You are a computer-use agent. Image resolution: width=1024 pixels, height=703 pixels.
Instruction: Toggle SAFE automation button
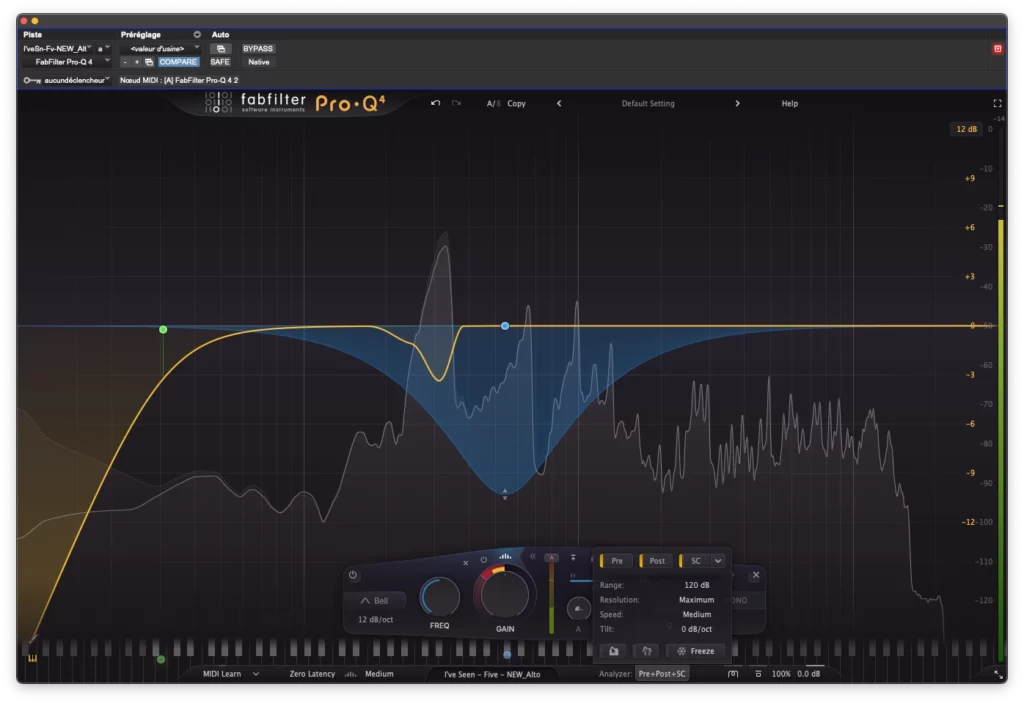pos(220,62)
